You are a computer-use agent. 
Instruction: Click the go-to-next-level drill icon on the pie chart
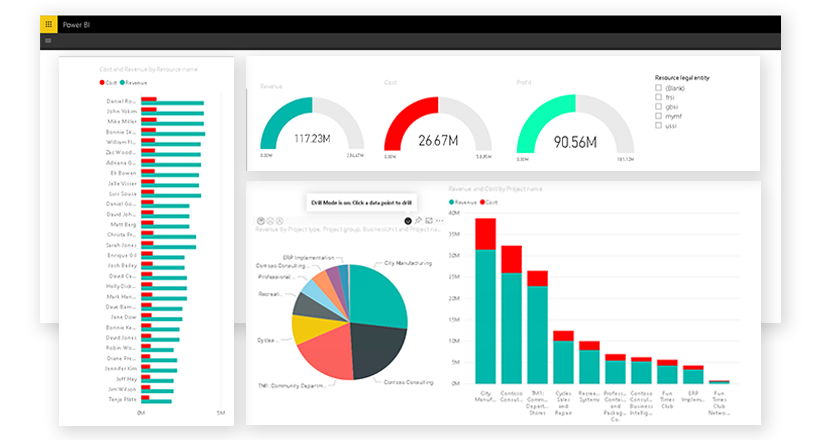[x=270, y=221]
